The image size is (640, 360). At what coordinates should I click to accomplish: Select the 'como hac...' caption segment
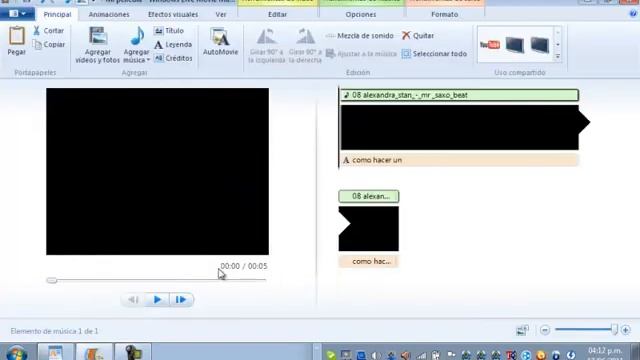point(369,261)
